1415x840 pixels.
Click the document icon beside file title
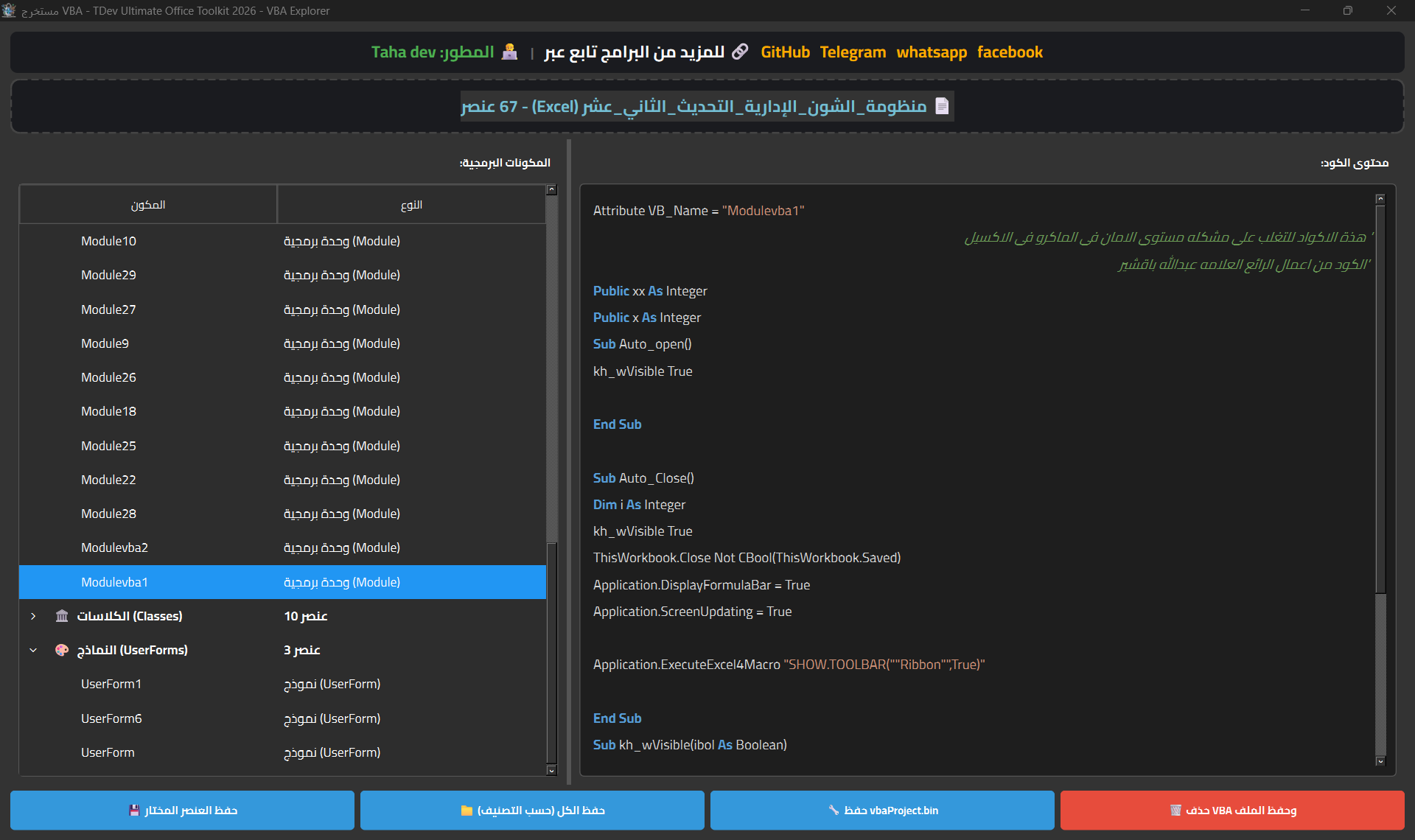tap(942, 106)
